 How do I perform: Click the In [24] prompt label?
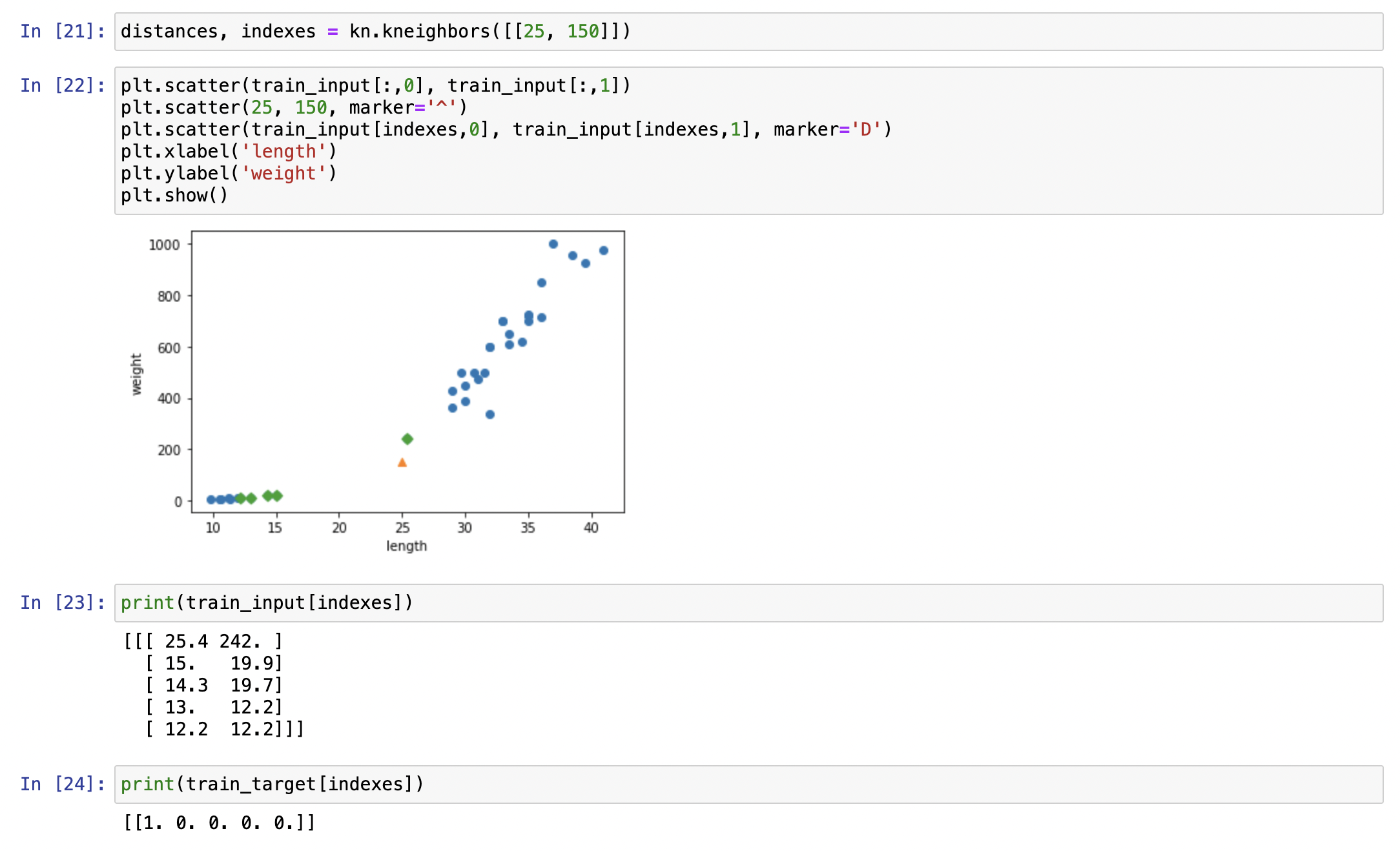pos(63,784)
